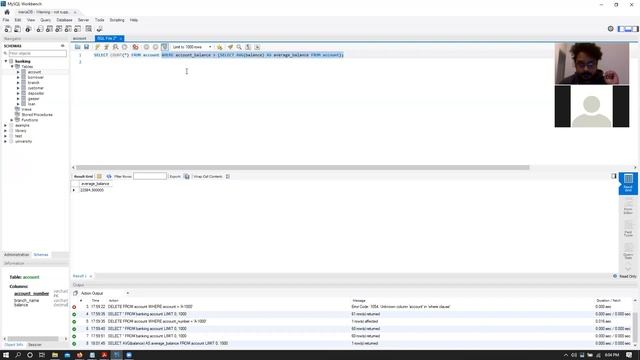Toggle Wrap Cell Content icon
The image size is (640, 360).
click(228, 176)
